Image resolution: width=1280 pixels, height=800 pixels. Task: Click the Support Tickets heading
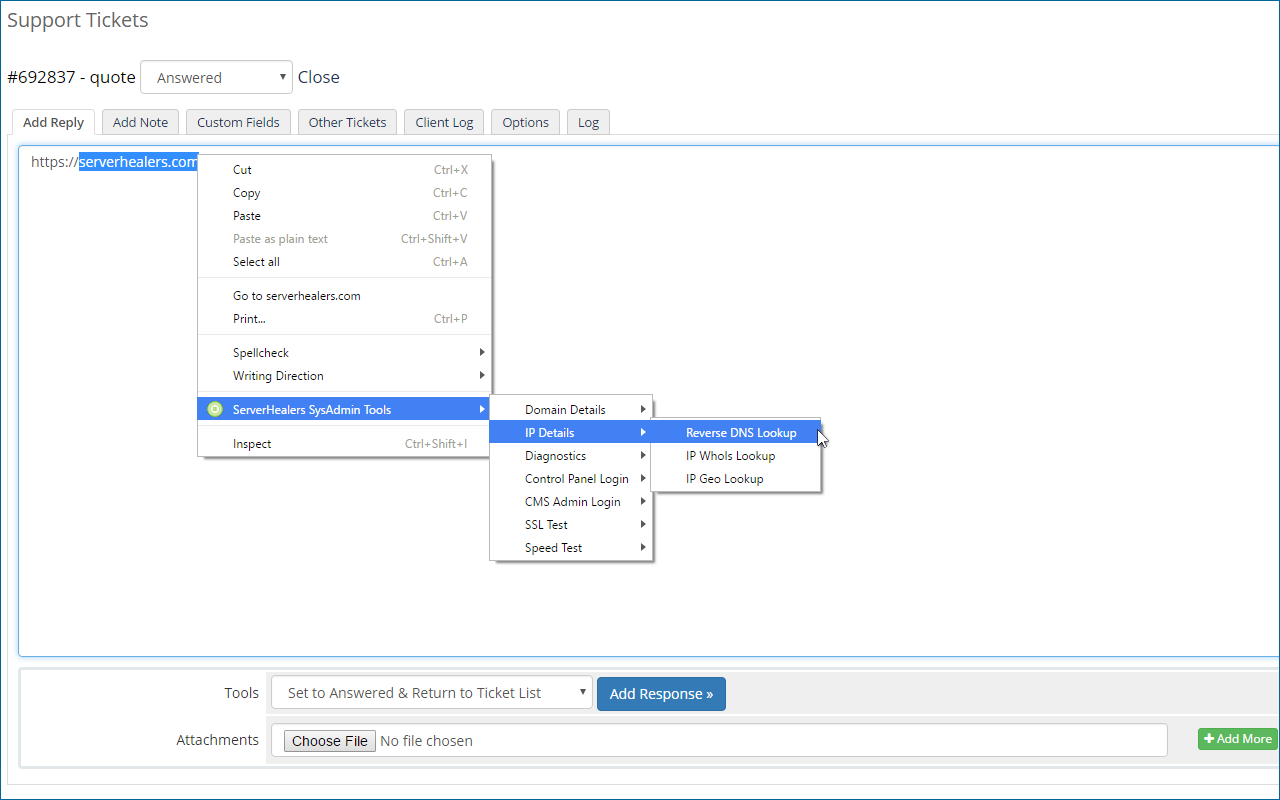point(78,20)
